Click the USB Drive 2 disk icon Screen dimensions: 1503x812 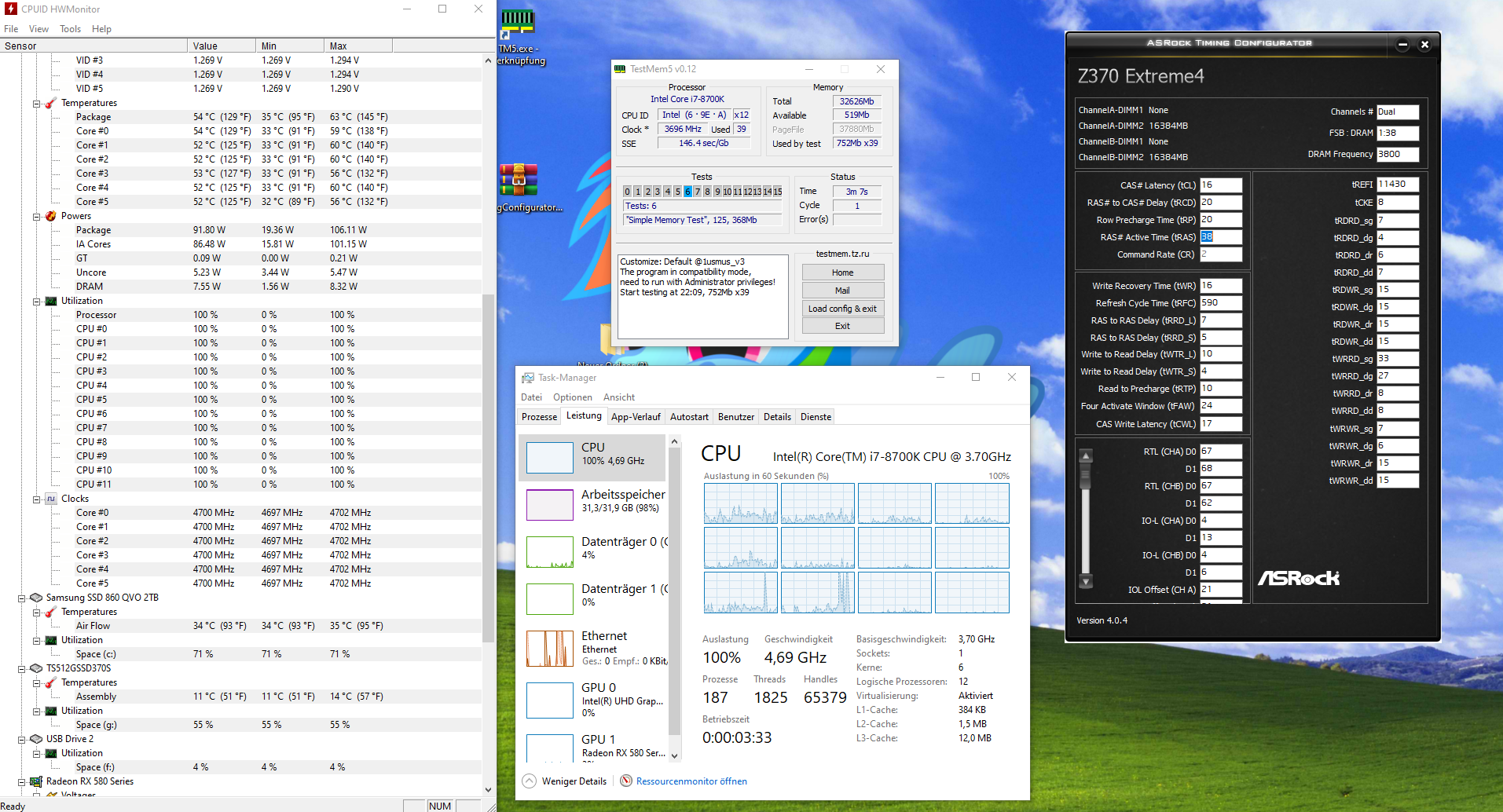point(36,739)
